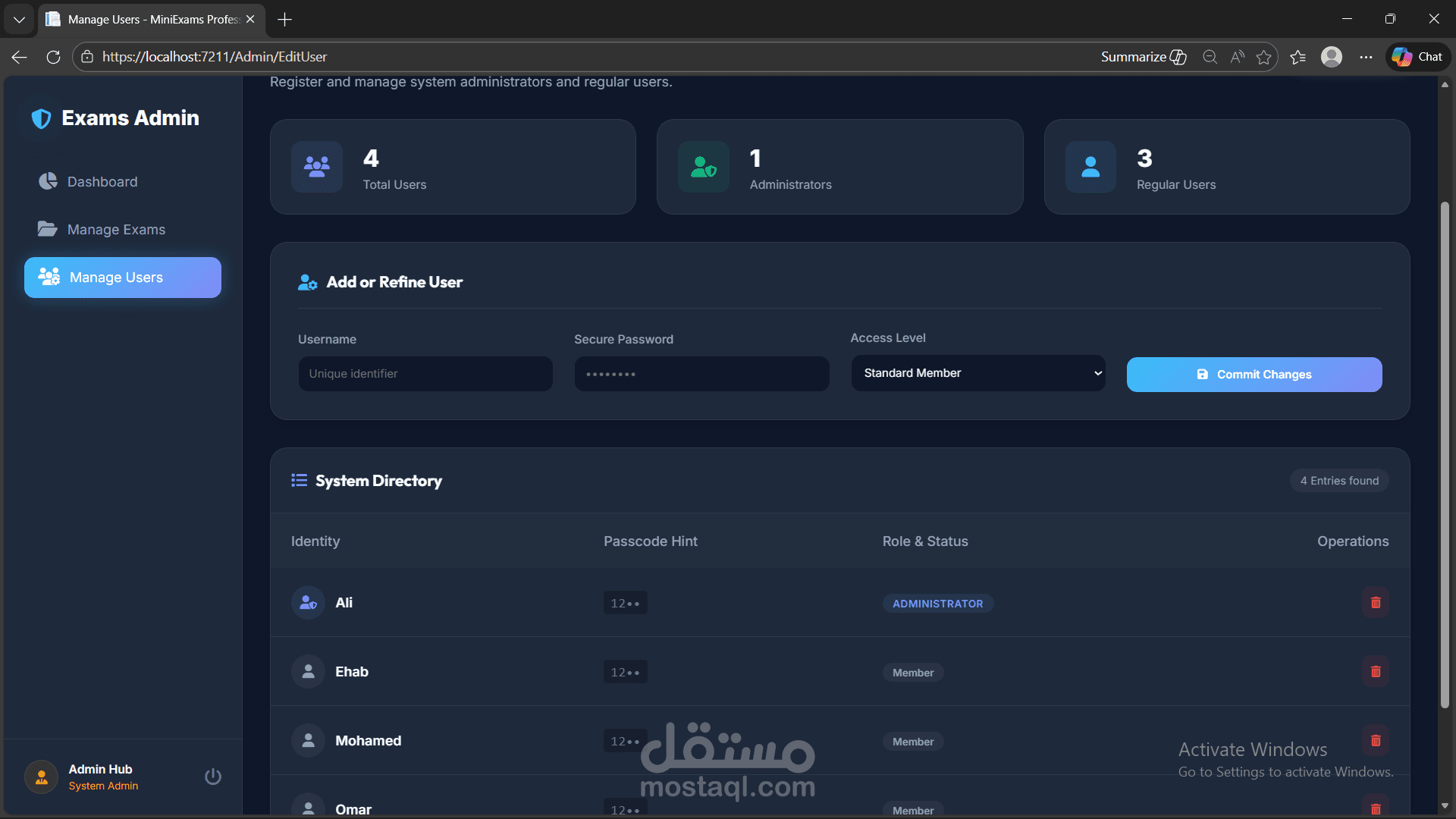Click the Username input field
The width and height of the screenshot is (1456, 819).
tap(425, 374)
